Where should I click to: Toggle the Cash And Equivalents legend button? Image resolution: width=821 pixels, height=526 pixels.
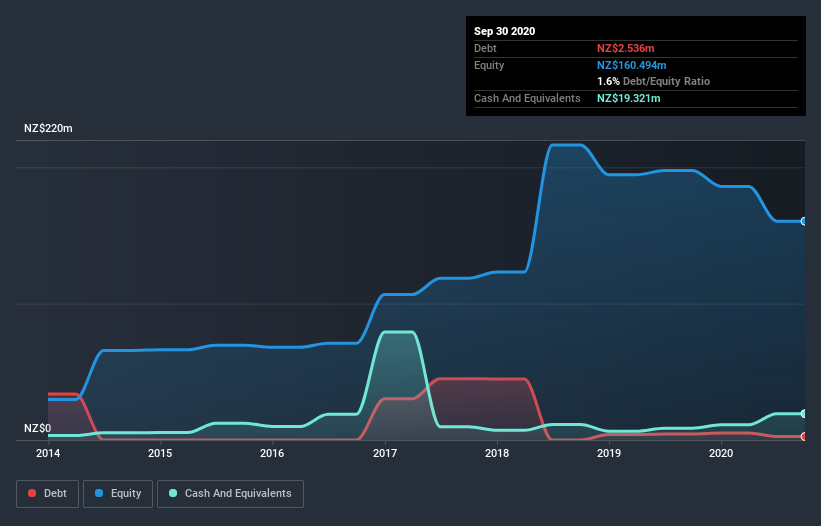pos(230,494)
